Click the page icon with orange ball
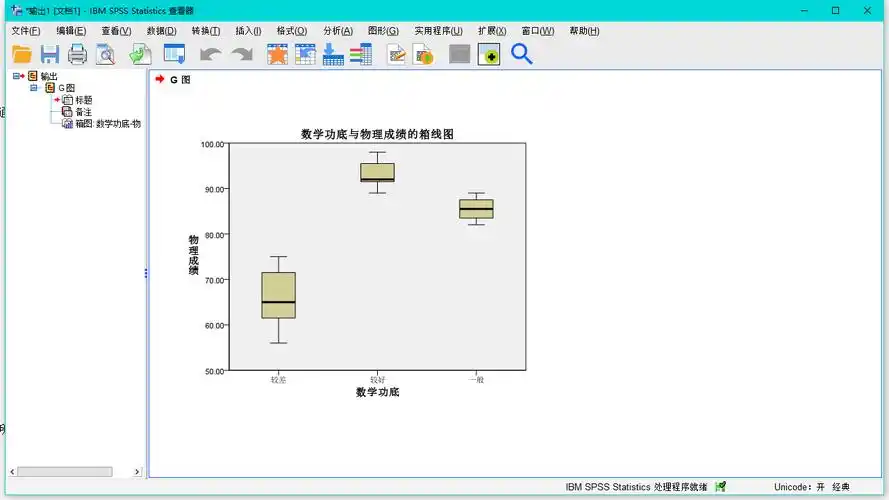The width and height of the screenshot is (889, 500). [x=424, y=54]
